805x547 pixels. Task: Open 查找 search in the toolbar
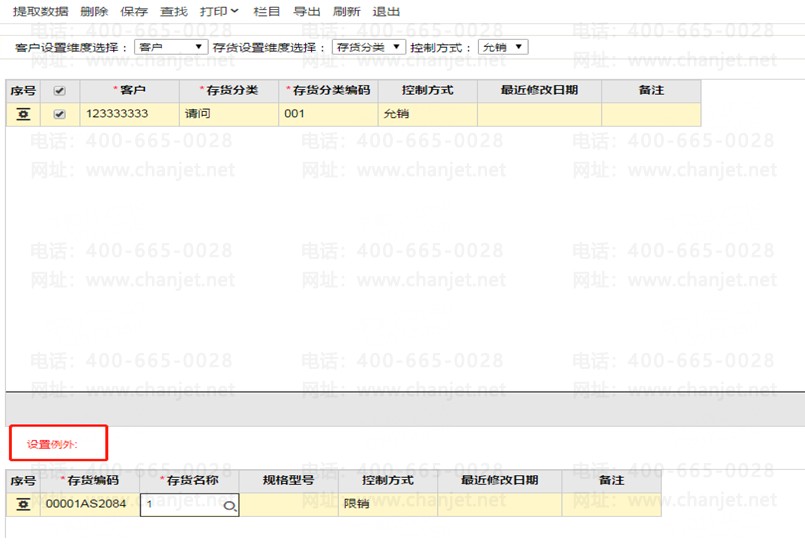coord(174,11)
